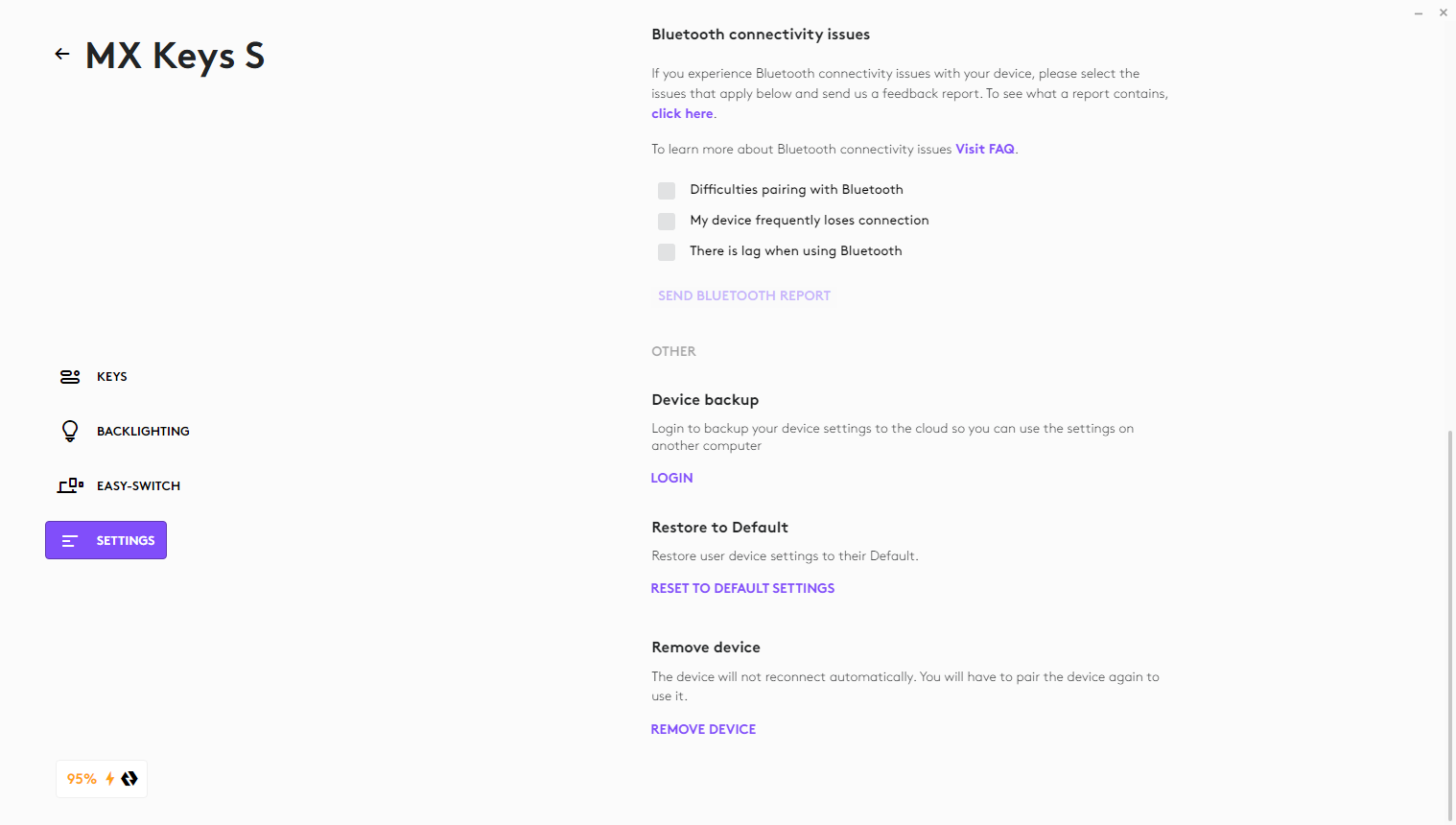Image resolution: width=1456 pixels, height=825 pixels.
Task: Click the vertical scrollbar thumb
Action: click(1450, 624)
